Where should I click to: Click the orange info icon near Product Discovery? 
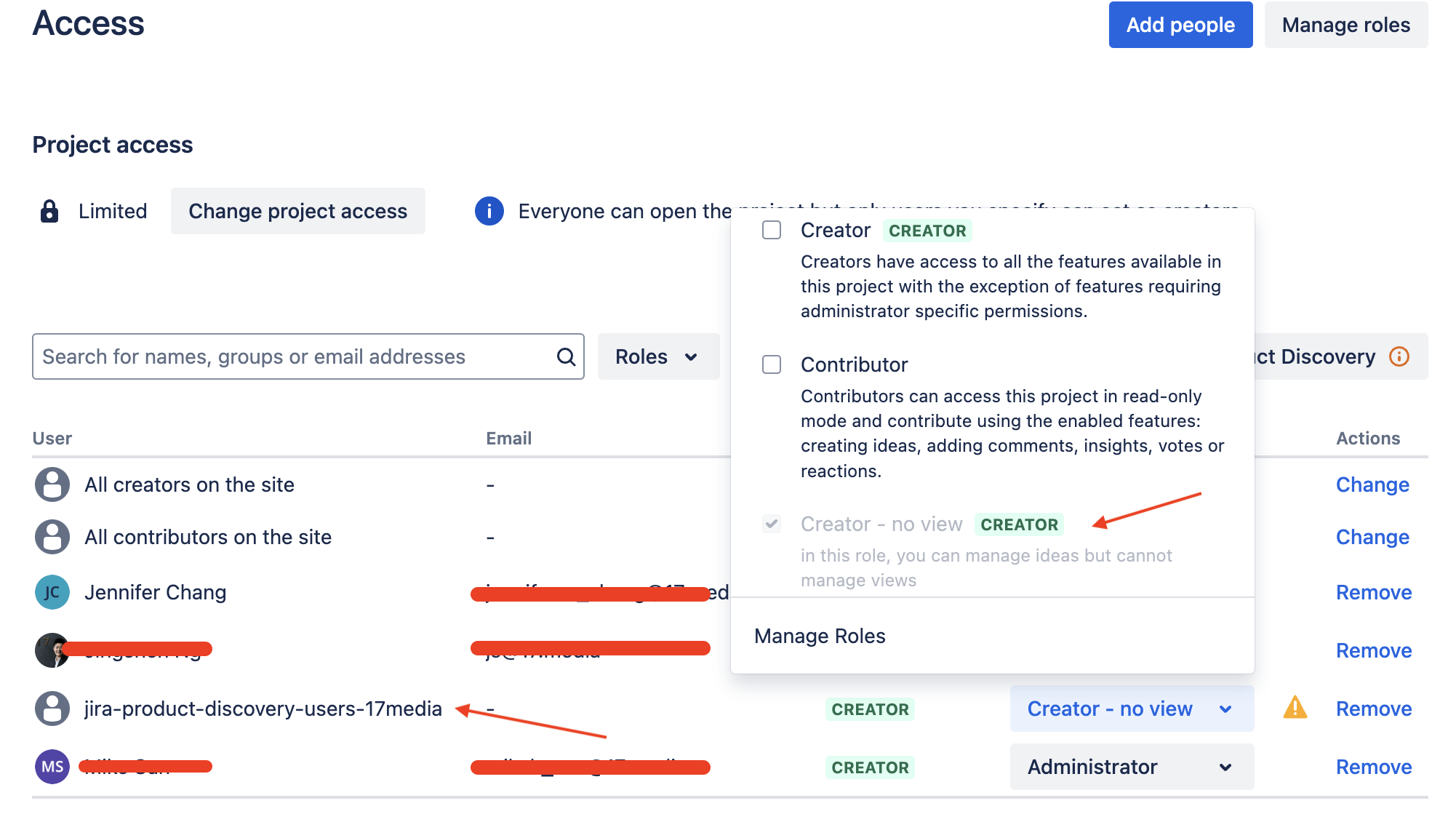[1399, 356]
